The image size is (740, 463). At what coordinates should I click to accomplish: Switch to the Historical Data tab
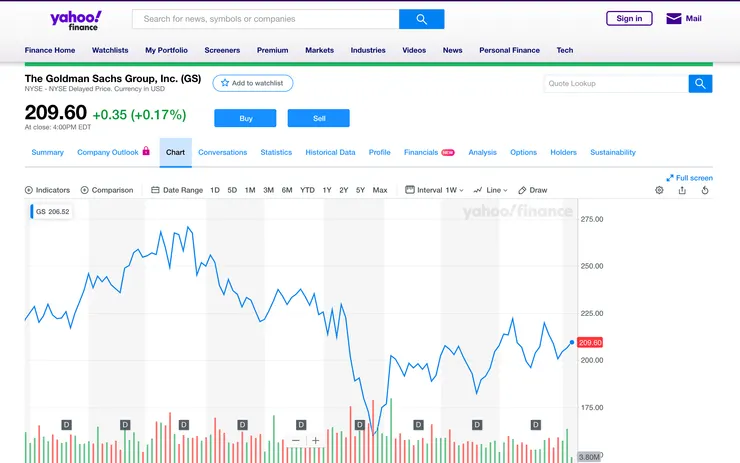330,153
